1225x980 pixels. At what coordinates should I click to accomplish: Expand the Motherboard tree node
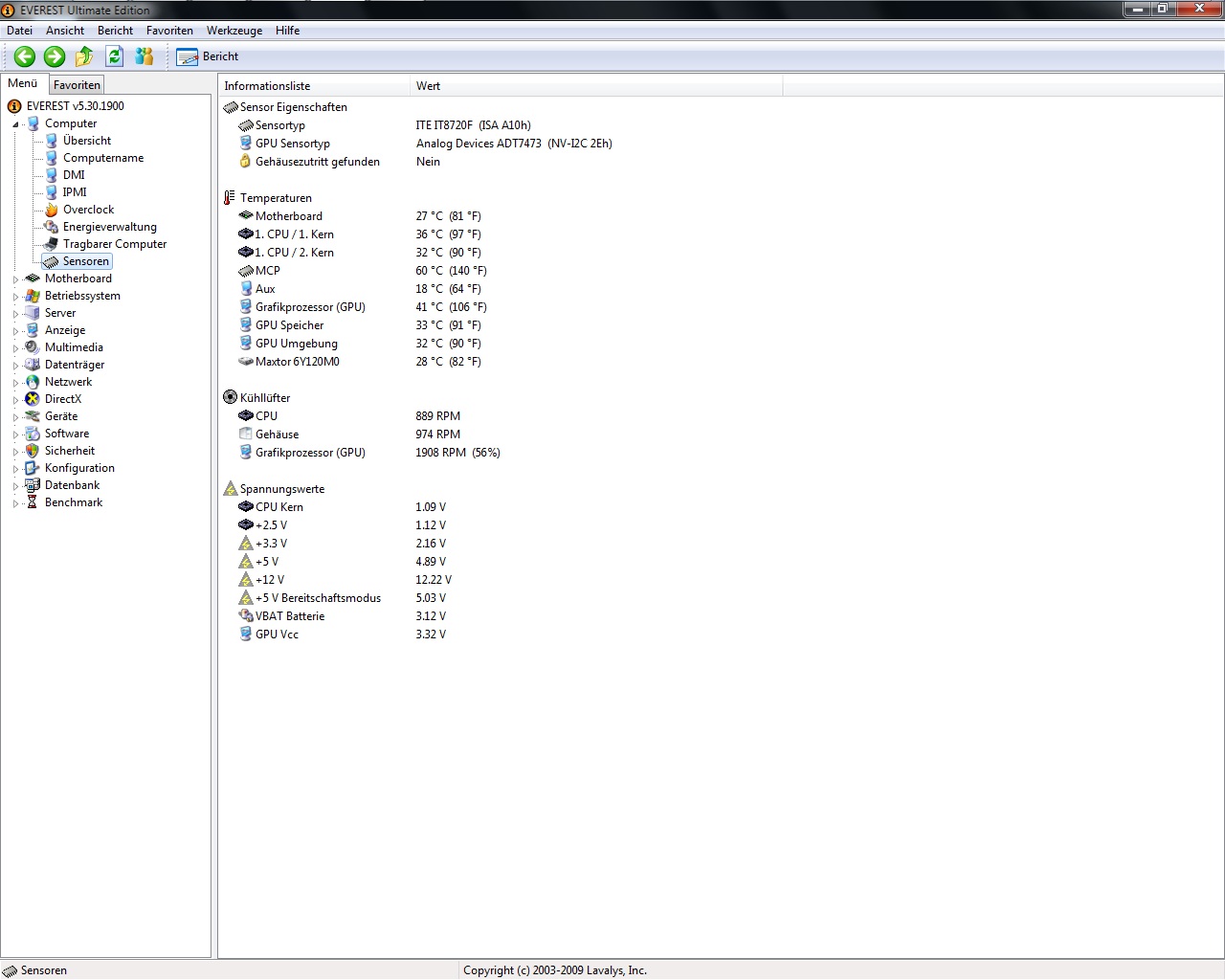coord(15,279)
